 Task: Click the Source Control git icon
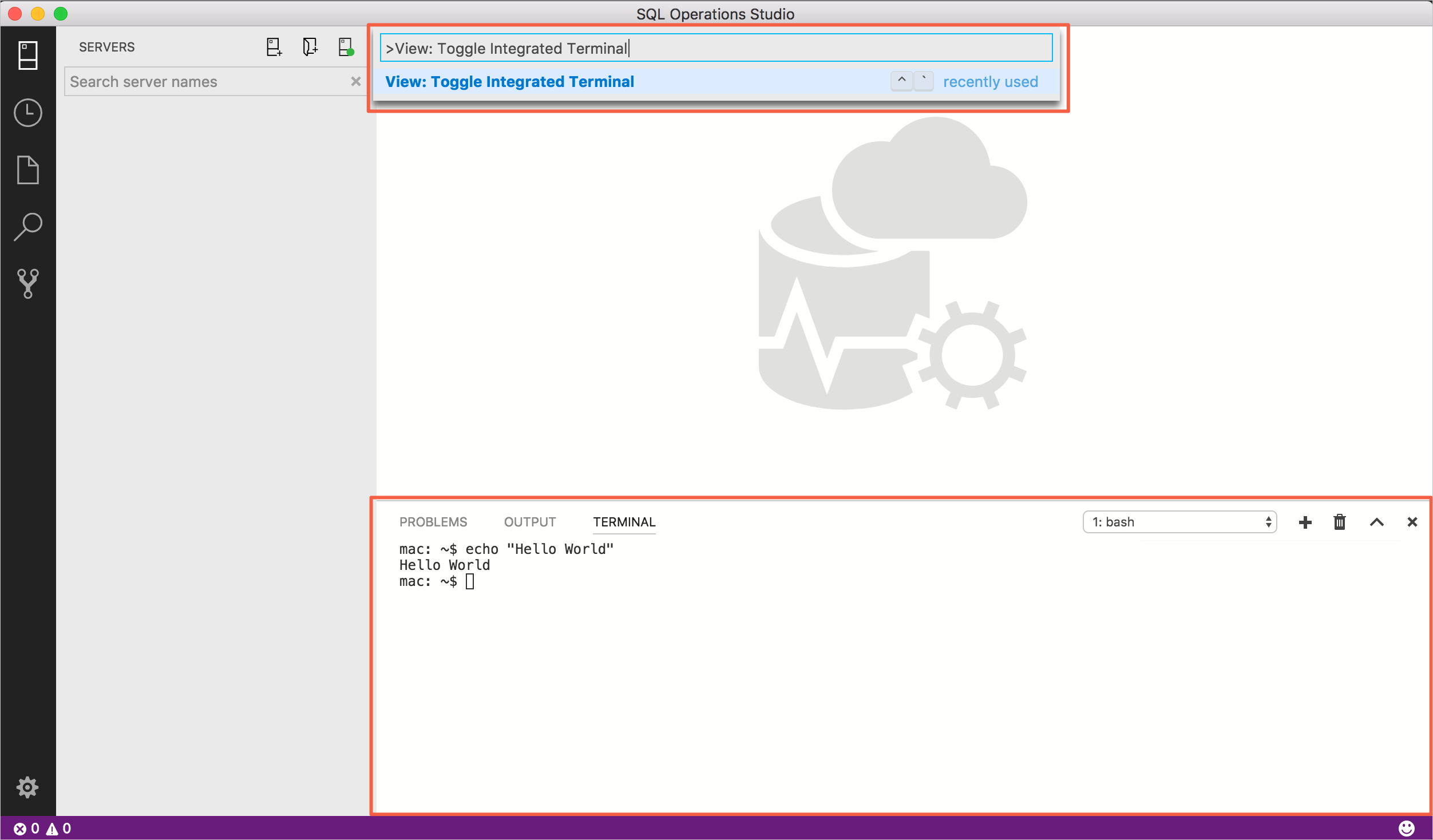(x=27, y=283)
